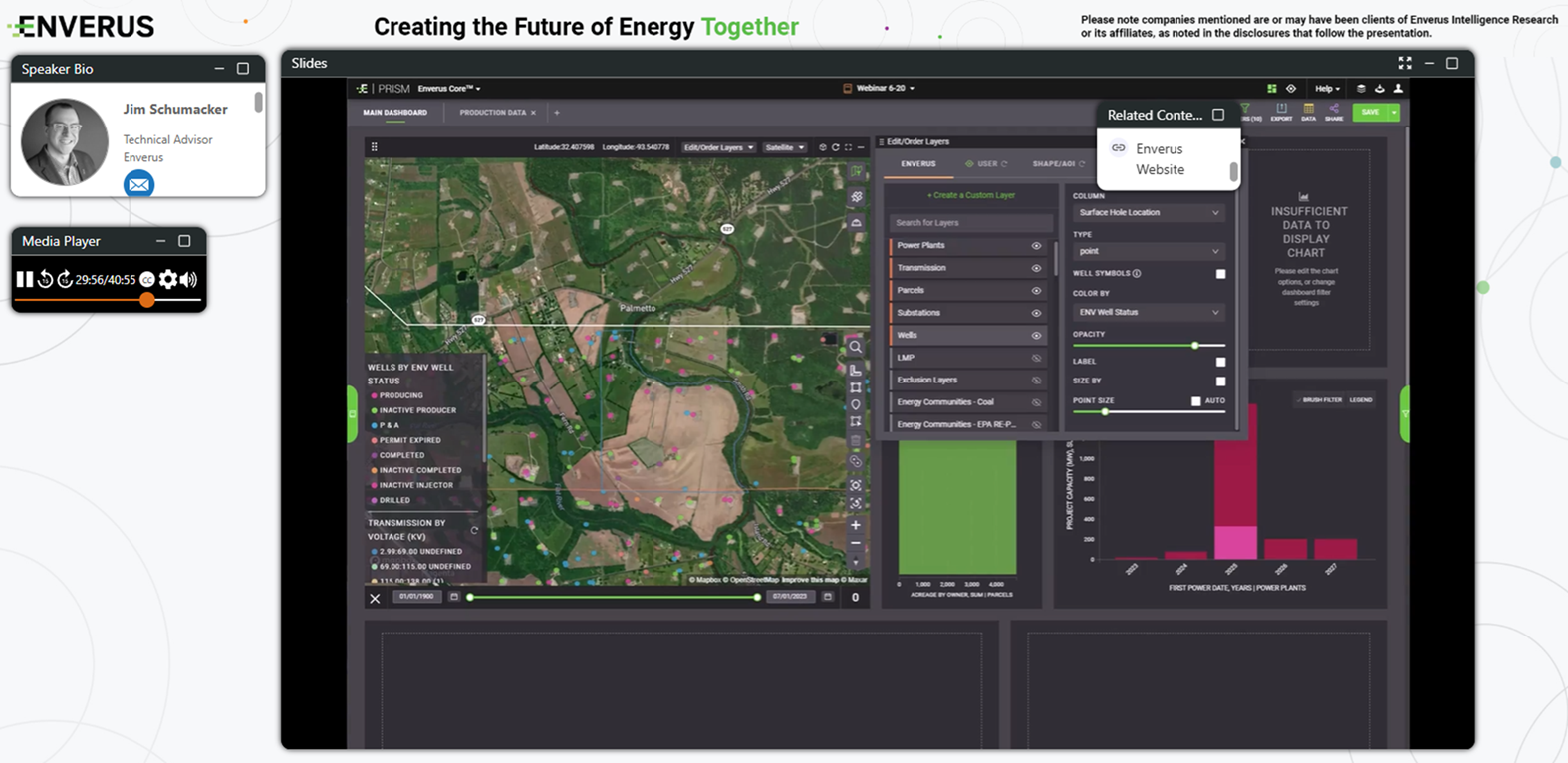Rewind 15 seconds in the Media Player

[x=45, y=280]
